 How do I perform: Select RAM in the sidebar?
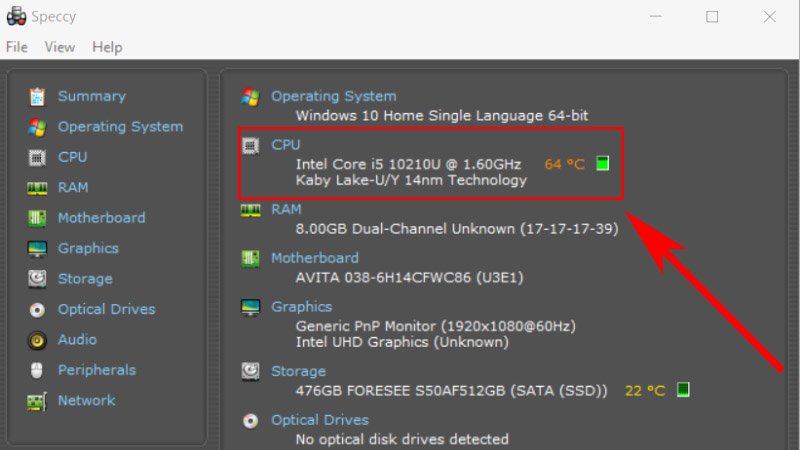pos(73,187)
